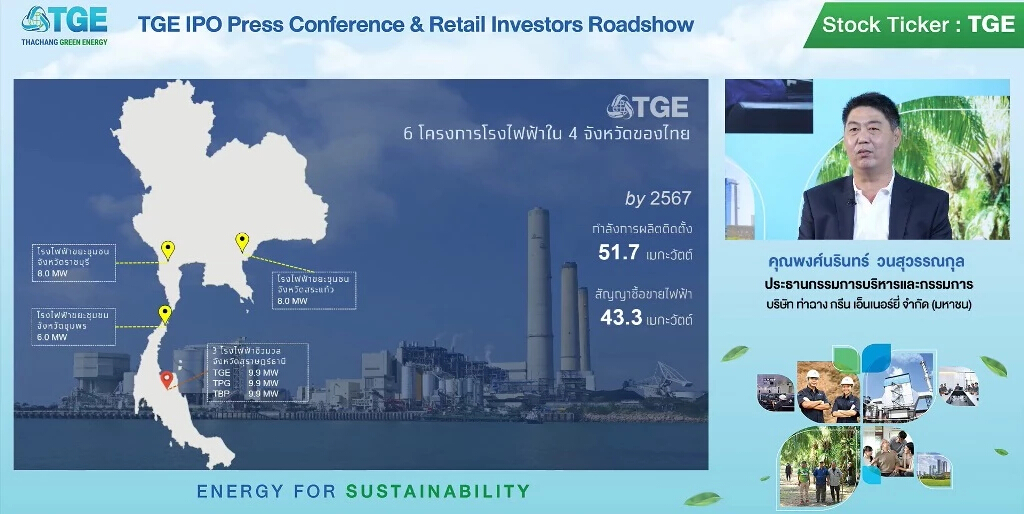Click the 'TGE 9.9 MW' row in Surat Thani box
Screen dimensions: 1024x514
click(x=246, y=373)
